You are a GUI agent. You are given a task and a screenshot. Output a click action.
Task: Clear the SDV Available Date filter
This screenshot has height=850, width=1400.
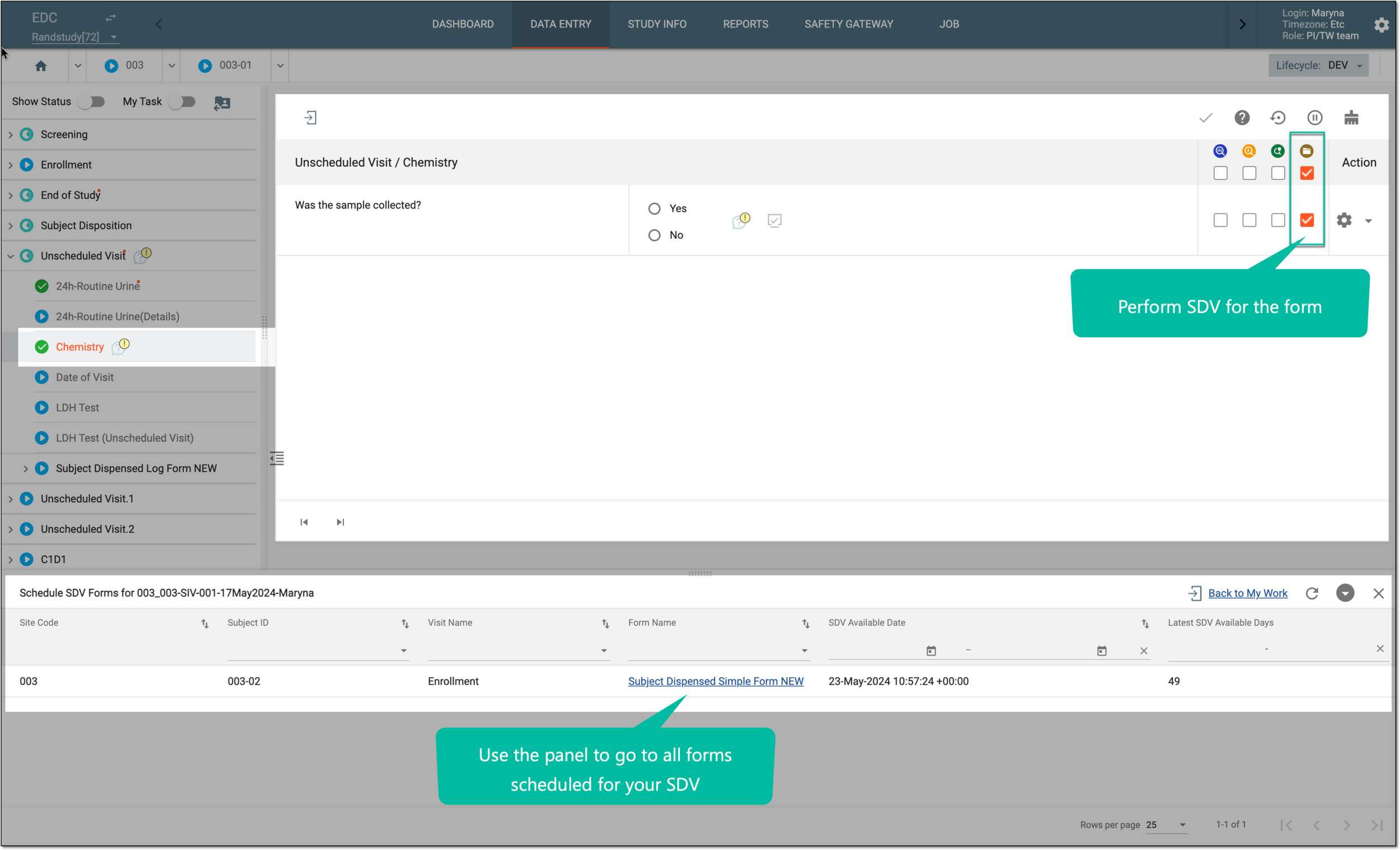1144,651
